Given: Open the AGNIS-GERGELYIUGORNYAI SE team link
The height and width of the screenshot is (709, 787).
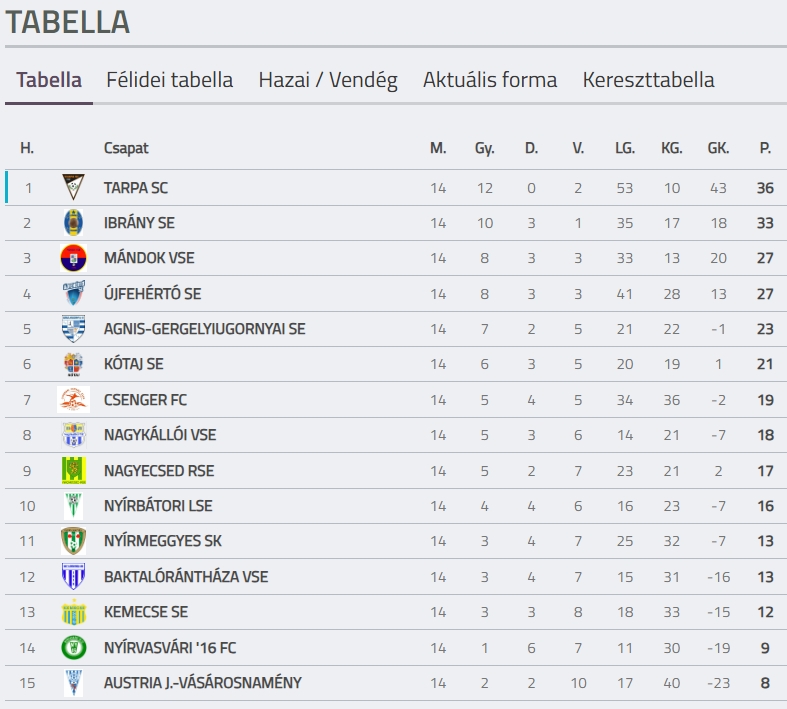Looking at the screenshot, I should (204, 329).
